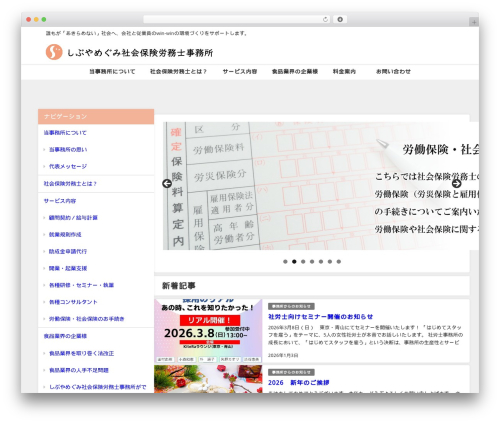Open last sidebar link starting しぶやめぐみ社会保険労務士事務所がで
500x423 pixels.
point(98,387)
